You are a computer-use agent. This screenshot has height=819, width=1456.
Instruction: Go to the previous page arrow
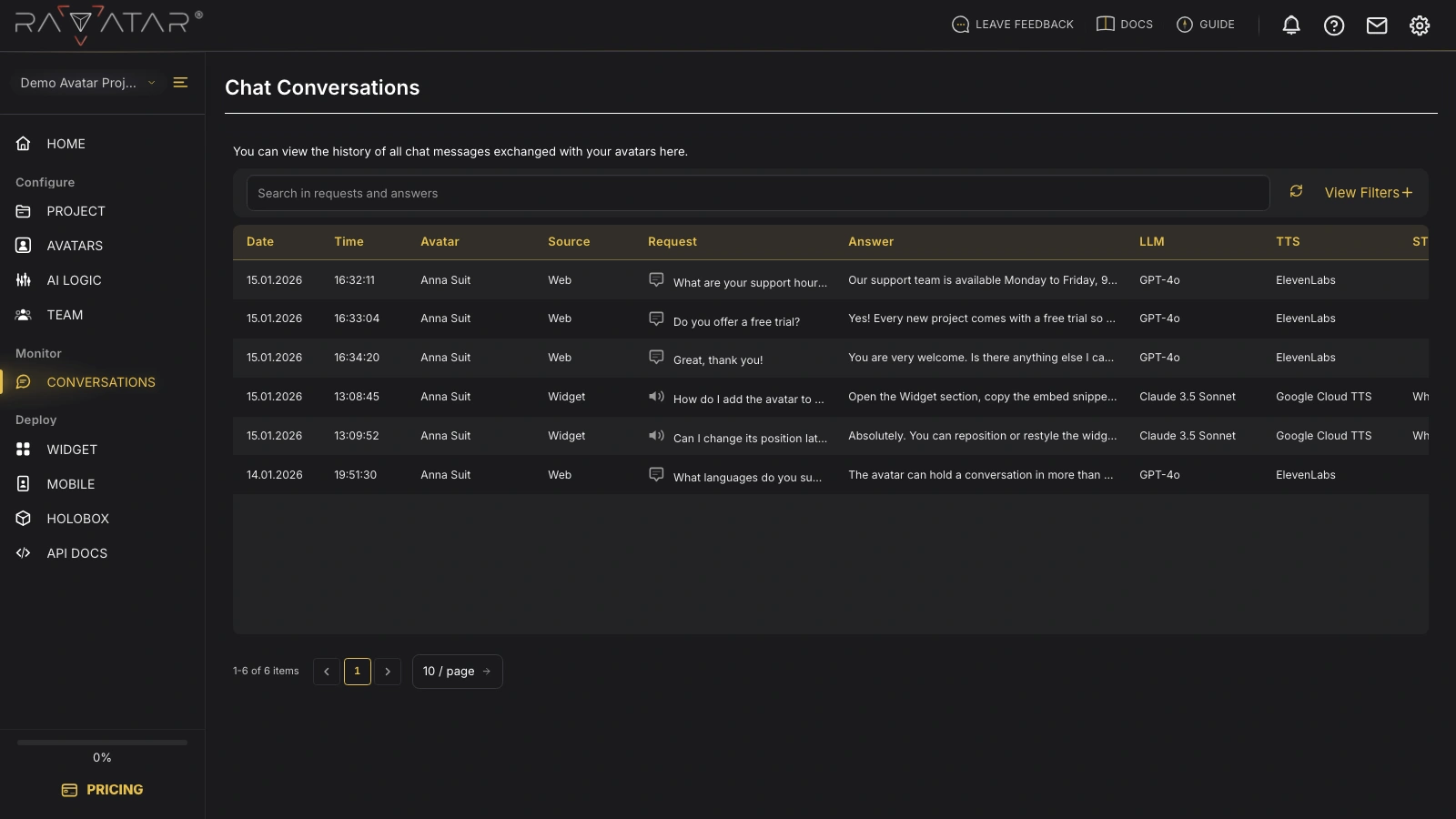[x=327, y=672]
